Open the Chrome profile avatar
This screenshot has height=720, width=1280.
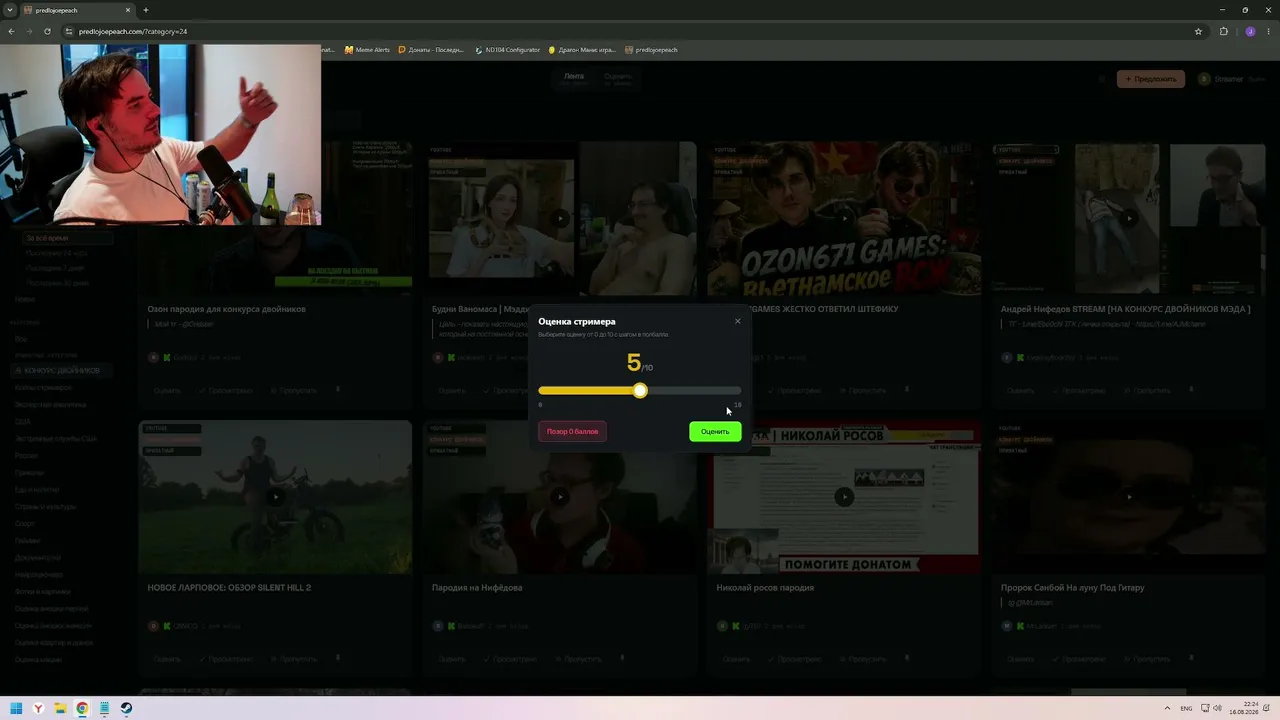pyautogui.click(x=1250, y=31)
